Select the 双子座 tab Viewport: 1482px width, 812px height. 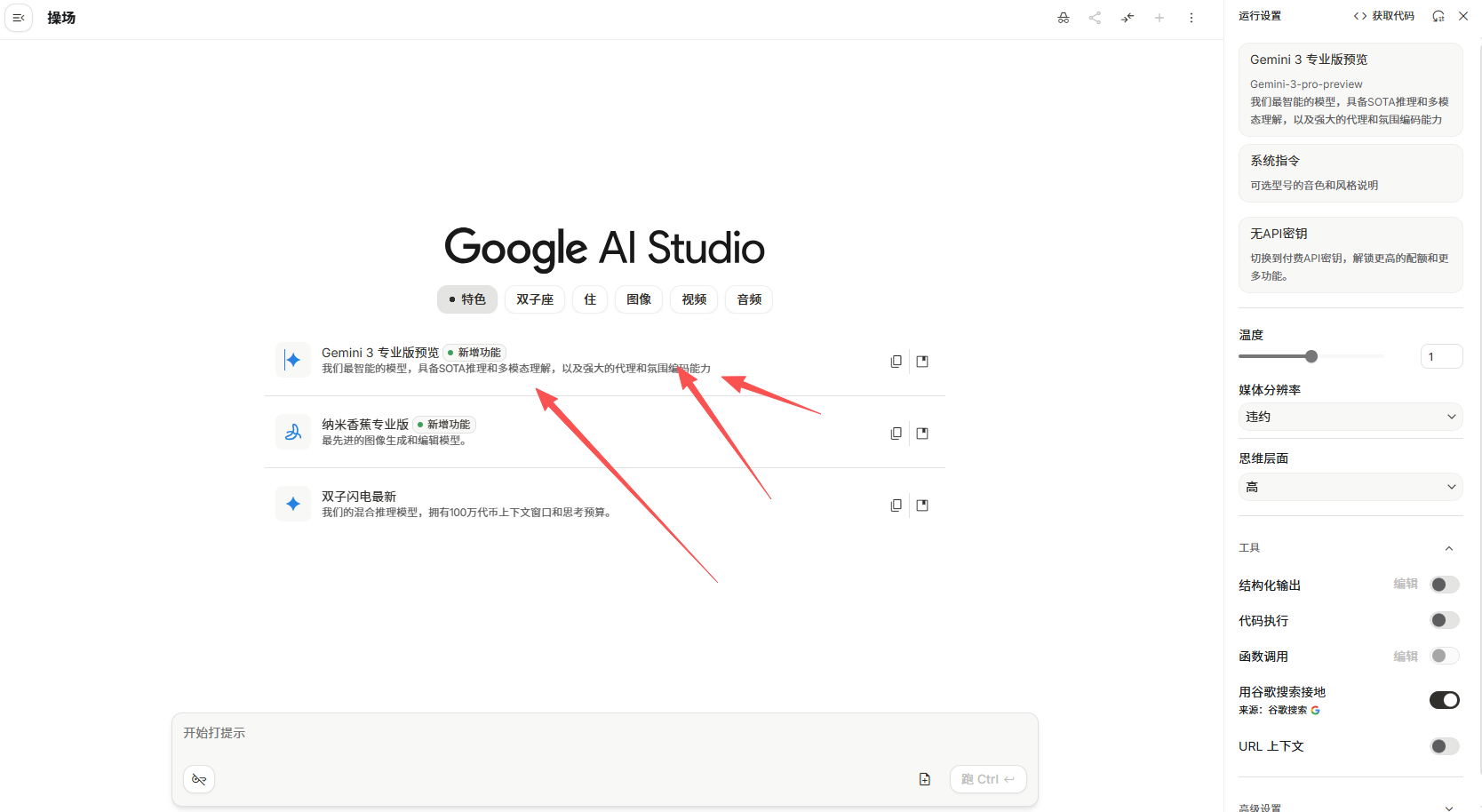pyautogui.click(x=535, y=300)
